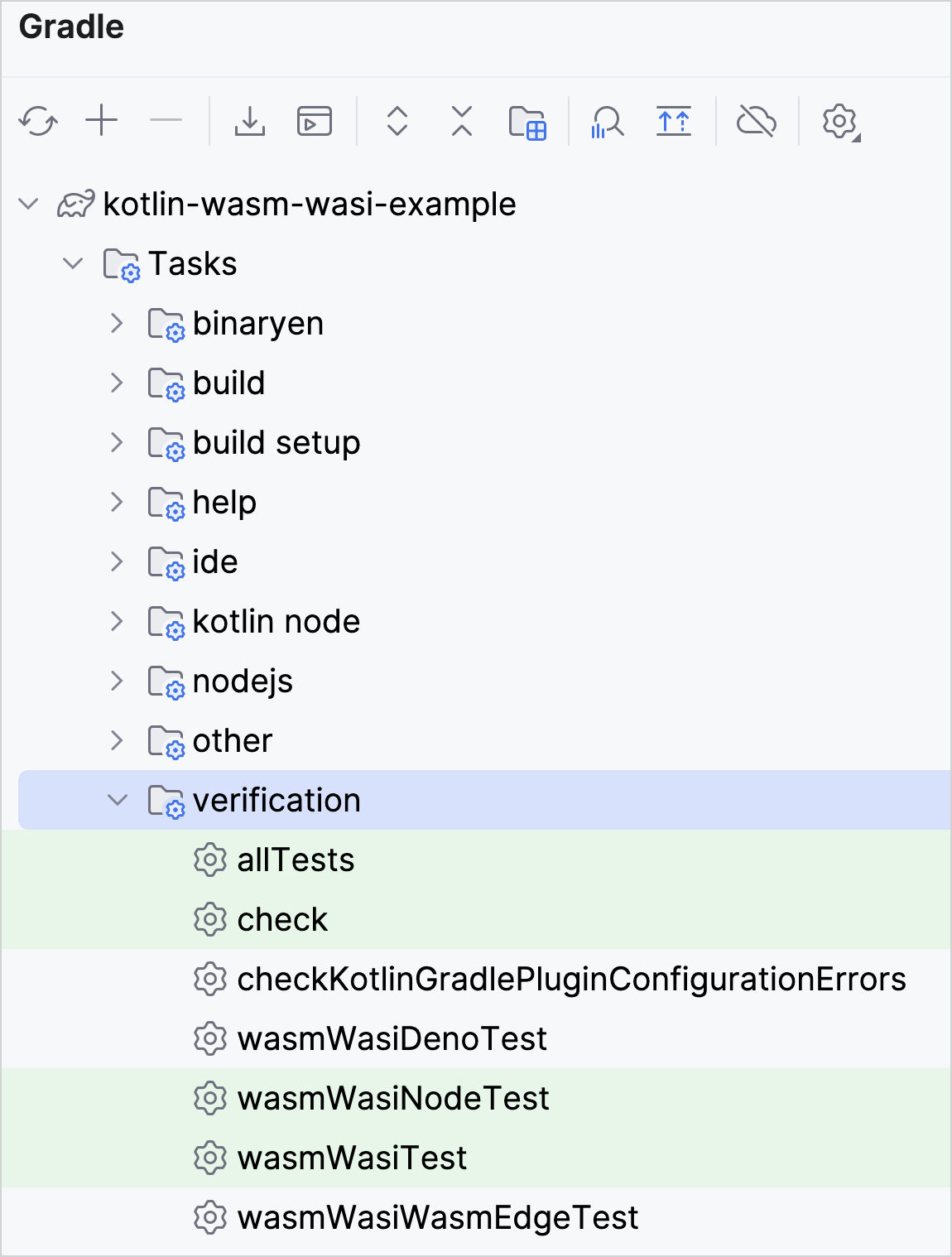Collapse all tree nodes via toolbar
The image size is (952, 1257).
(x=460, y=121)
